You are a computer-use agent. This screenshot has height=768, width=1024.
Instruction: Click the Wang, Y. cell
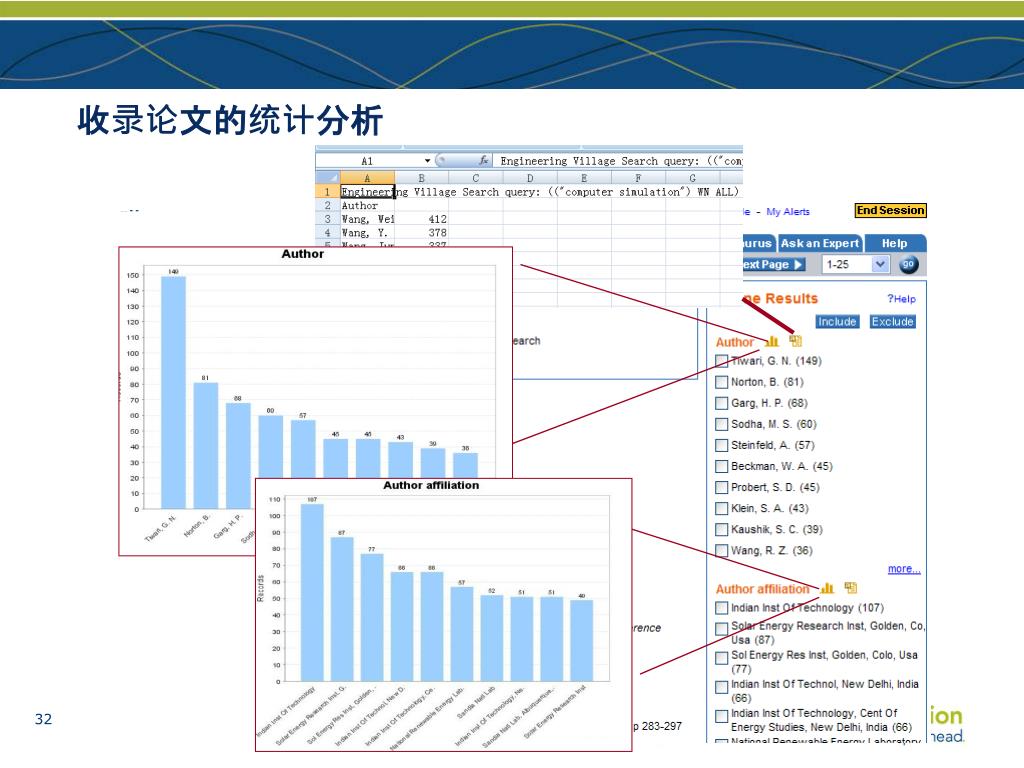(367, 232)
